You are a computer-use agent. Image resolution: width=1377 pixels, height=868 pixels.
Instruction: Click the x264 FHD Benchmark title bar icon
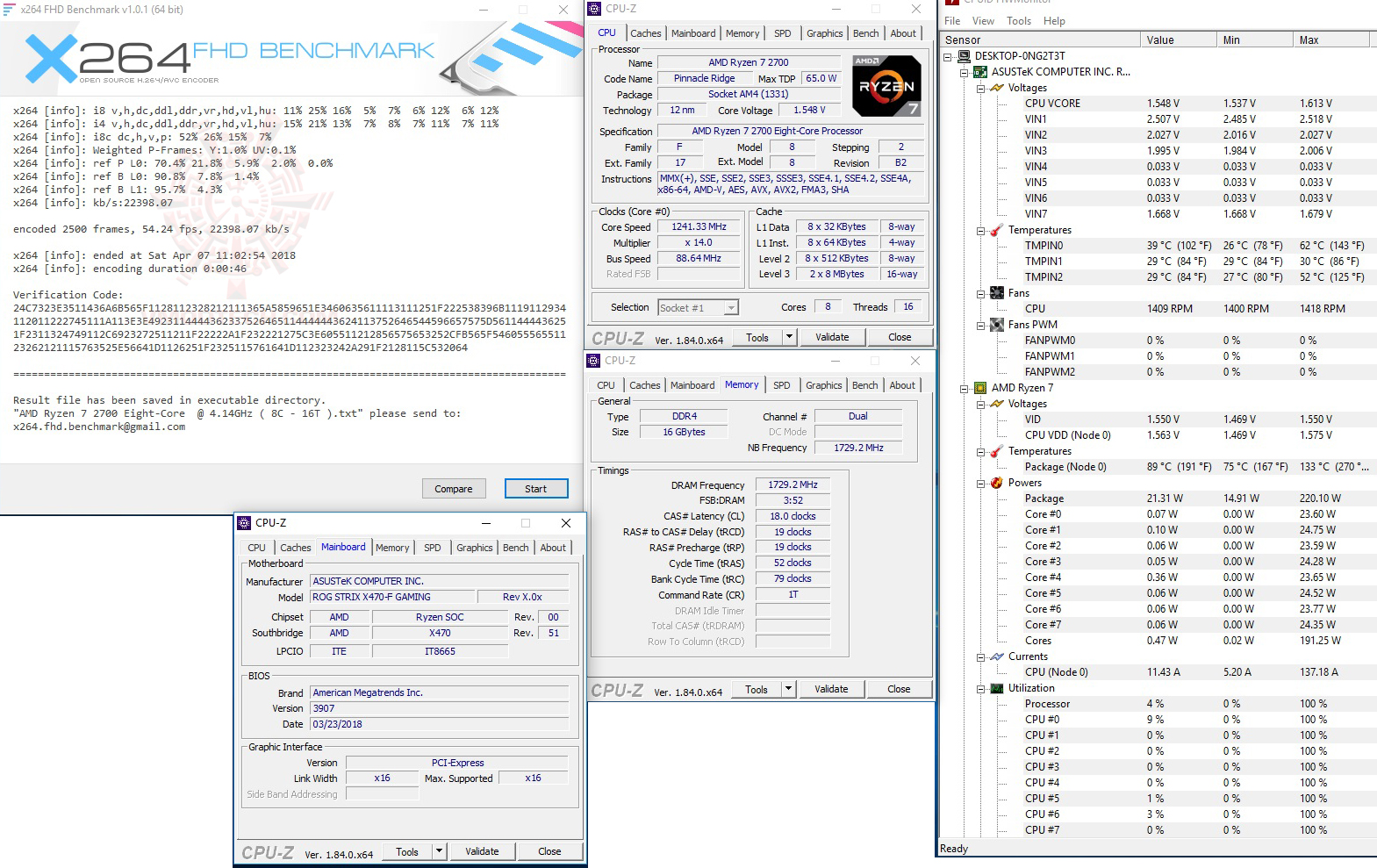pyautogui.click(x=10, y=9)
